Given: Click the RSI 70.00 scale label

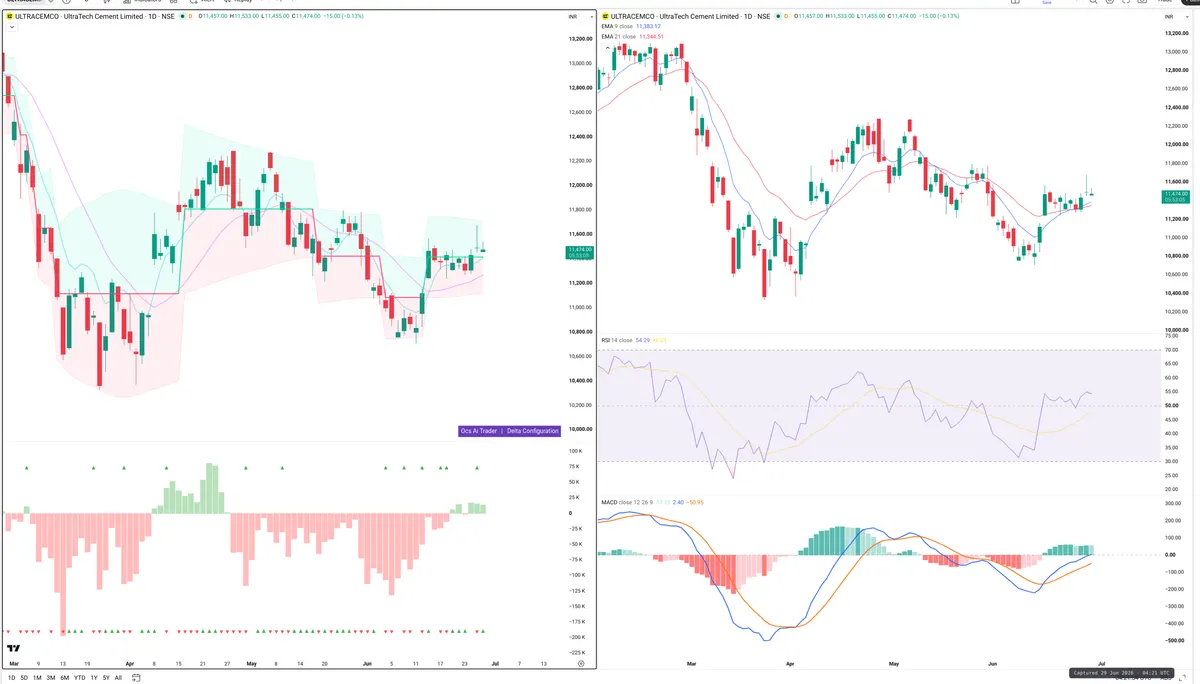Looking at the screenshot, I should (x=1170, y=350).
